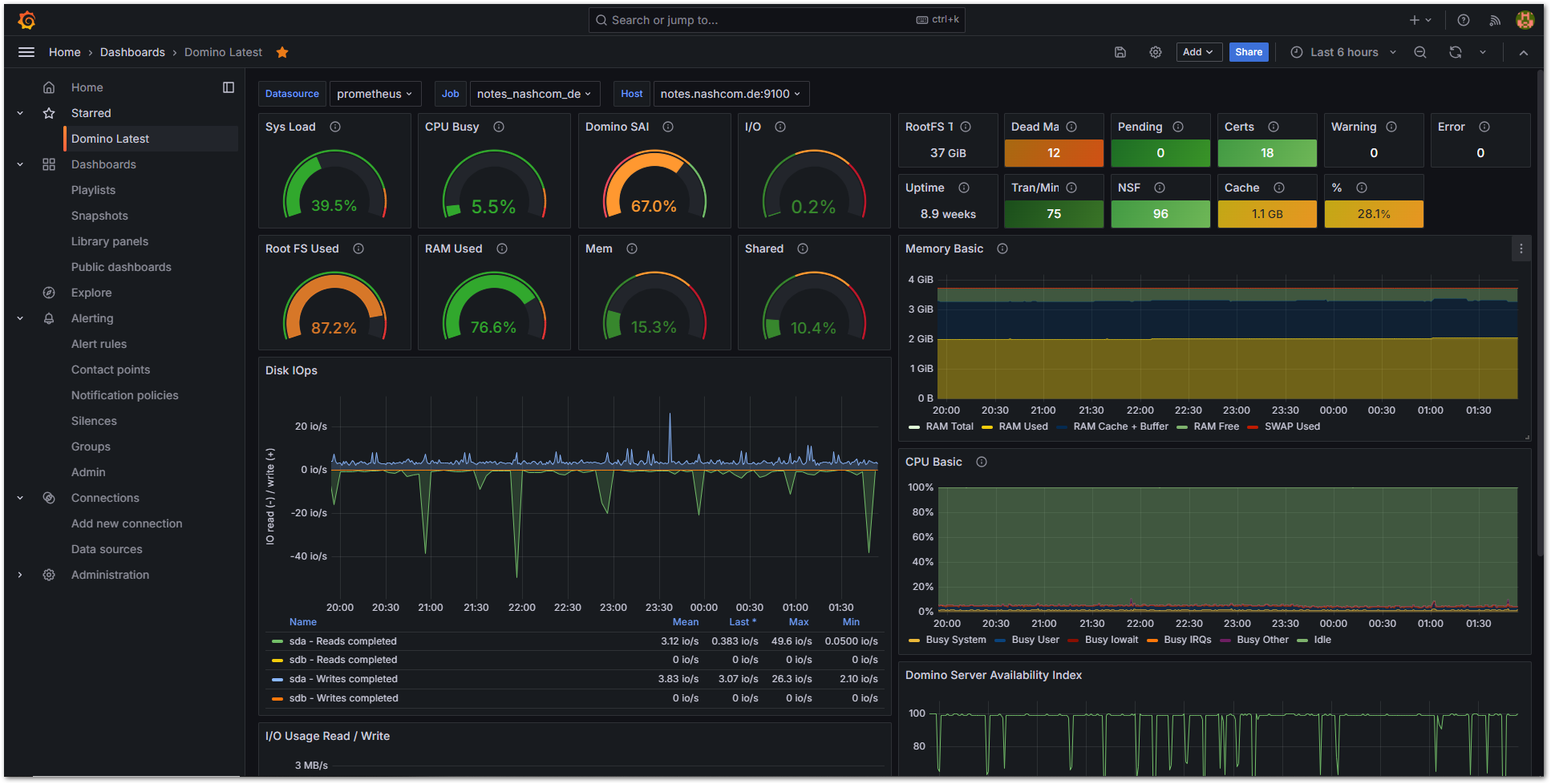Go to Dashboards breadcrumb
This screenshot has width=1551, height=784.
(x=132, y=52)
